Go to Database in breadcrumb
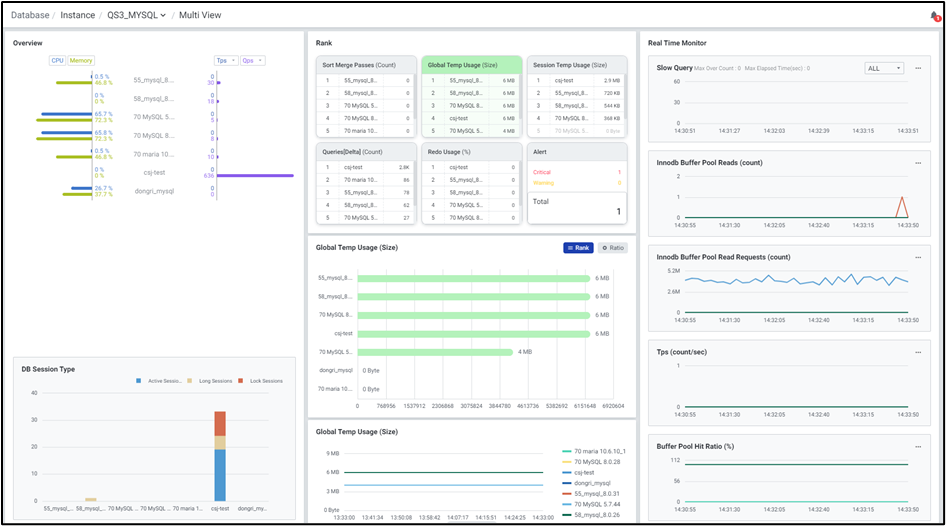 (30, 16)
